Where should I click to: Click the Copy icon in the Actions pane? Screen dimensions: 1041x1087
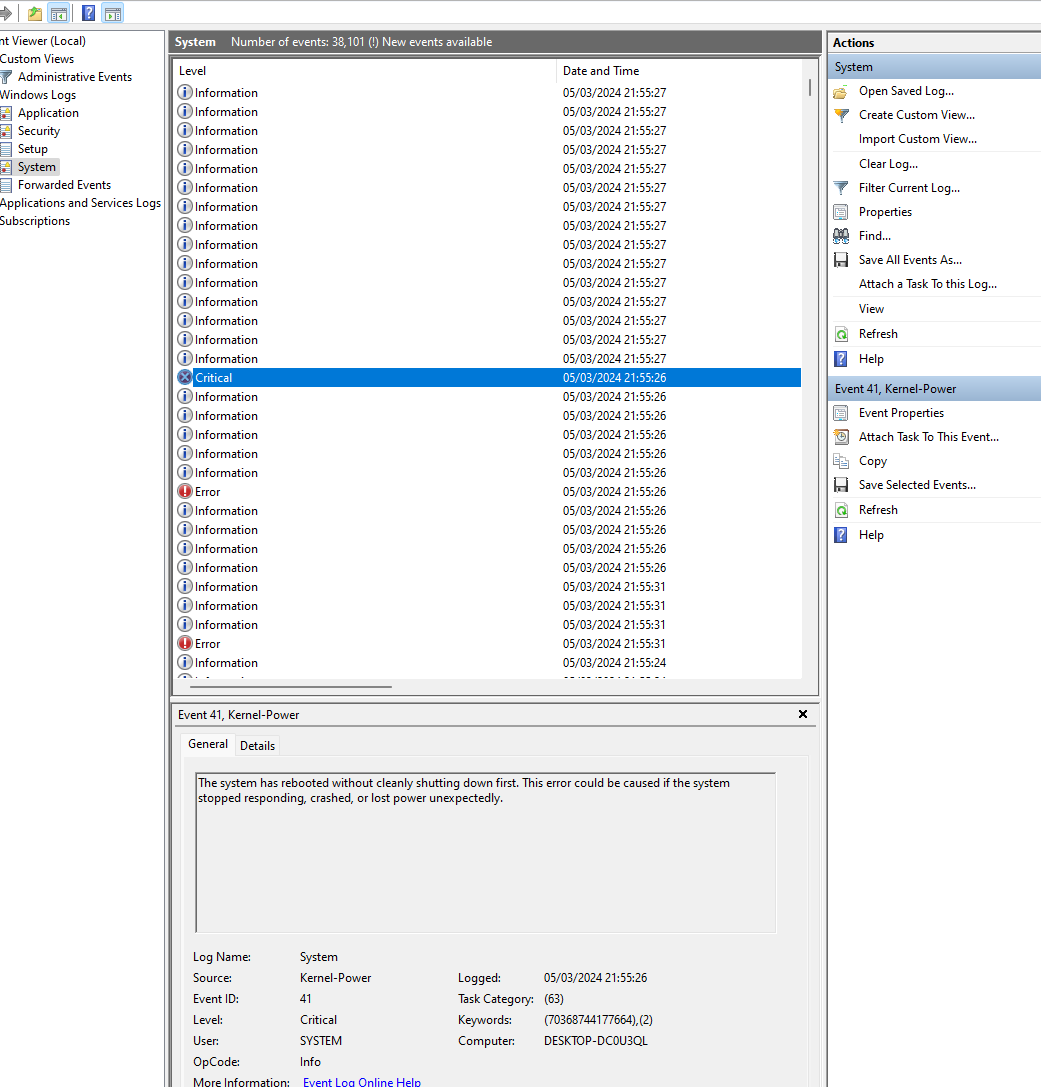(841, 461)
